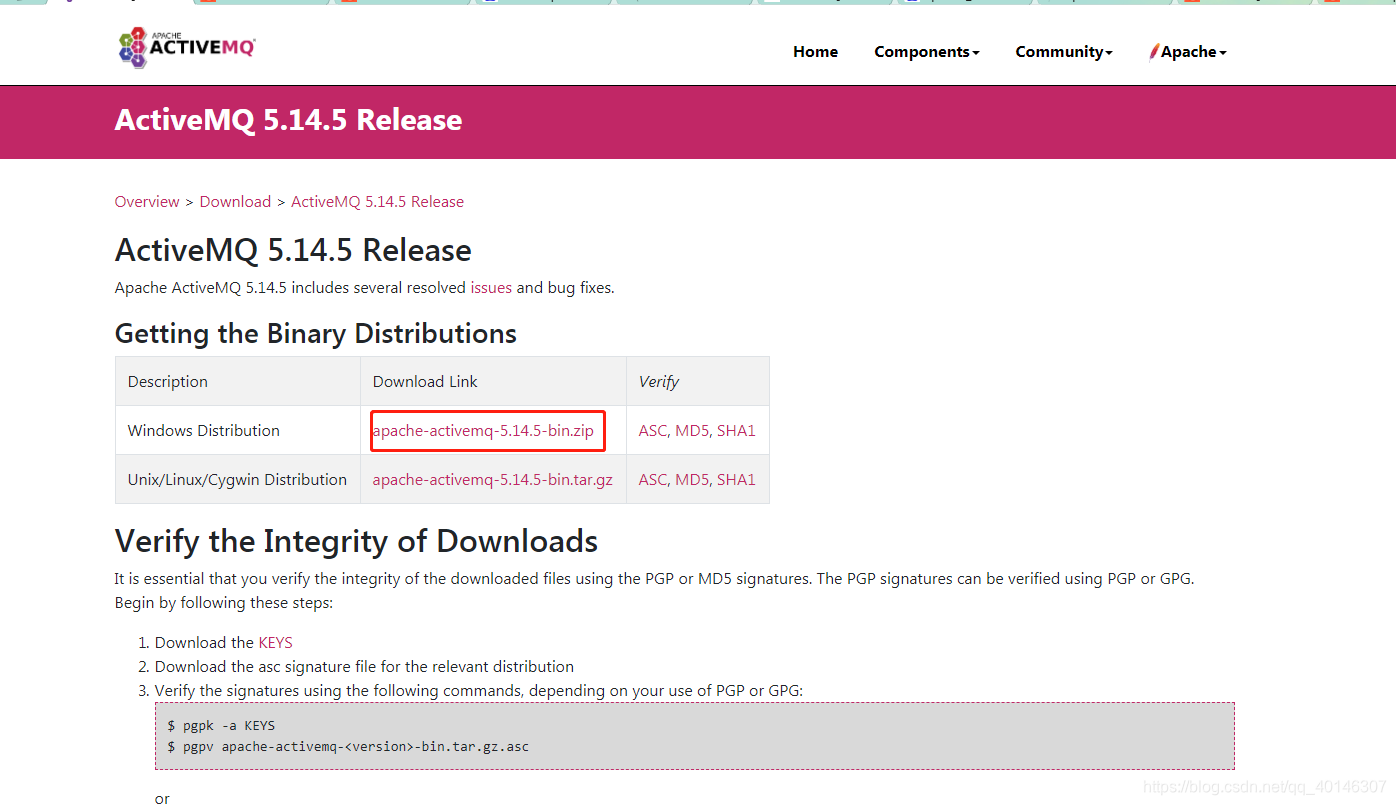Go to Overview breadcrumb link
Screen dimensions: 1396x805
(147, 202)
